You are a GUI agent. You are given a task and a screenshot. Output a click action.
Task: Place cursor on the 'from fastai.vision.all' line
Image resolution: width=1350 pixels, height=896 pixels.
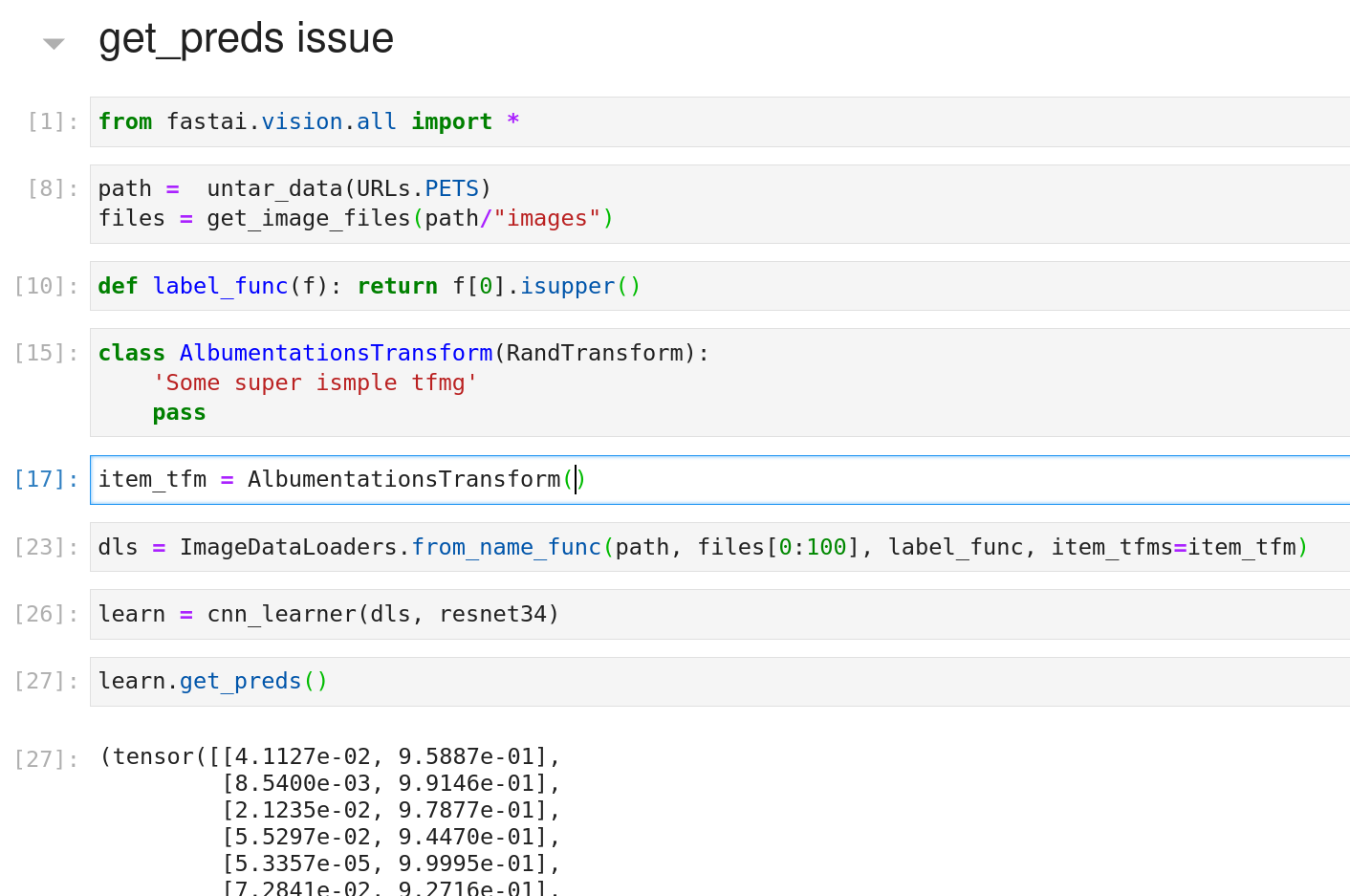coord(306,121)
